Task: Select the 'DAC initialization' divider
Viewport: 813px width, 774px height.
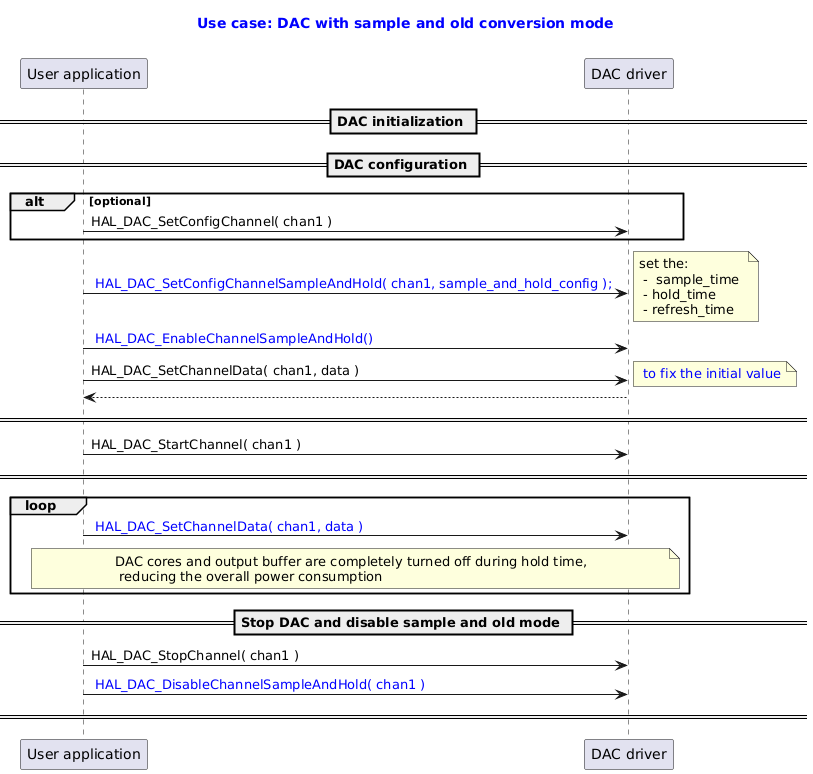Action: (403, 121)
